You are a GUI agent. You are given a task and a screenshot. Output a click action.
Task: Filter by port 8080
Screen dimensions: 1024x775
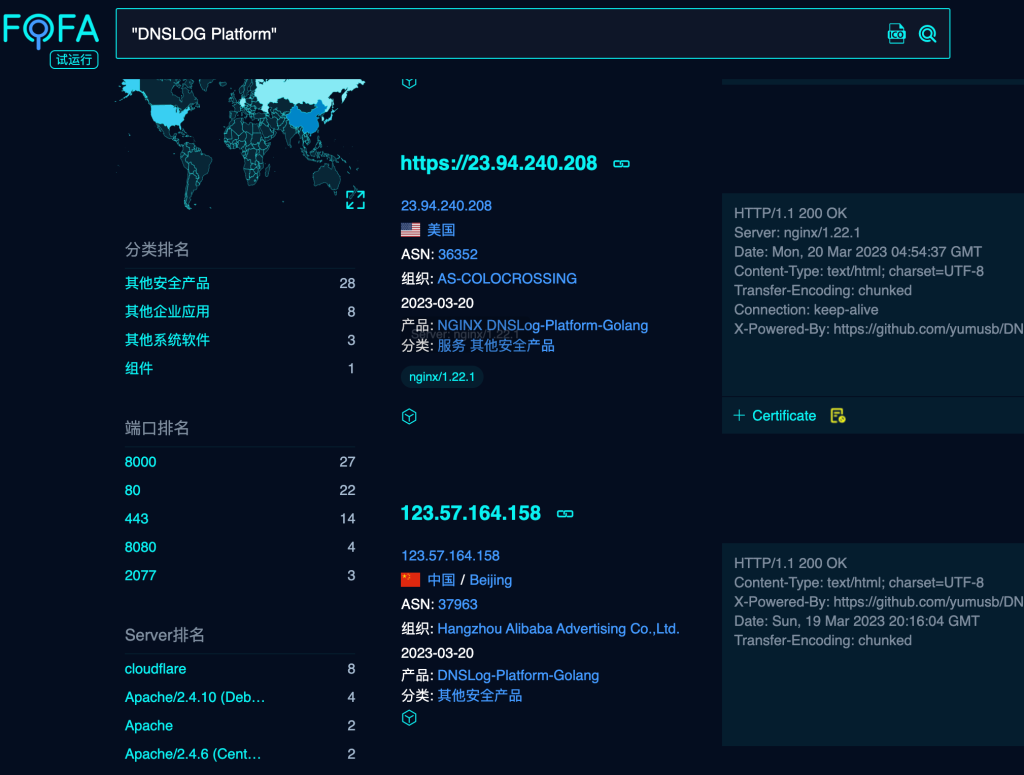[140, 547]
